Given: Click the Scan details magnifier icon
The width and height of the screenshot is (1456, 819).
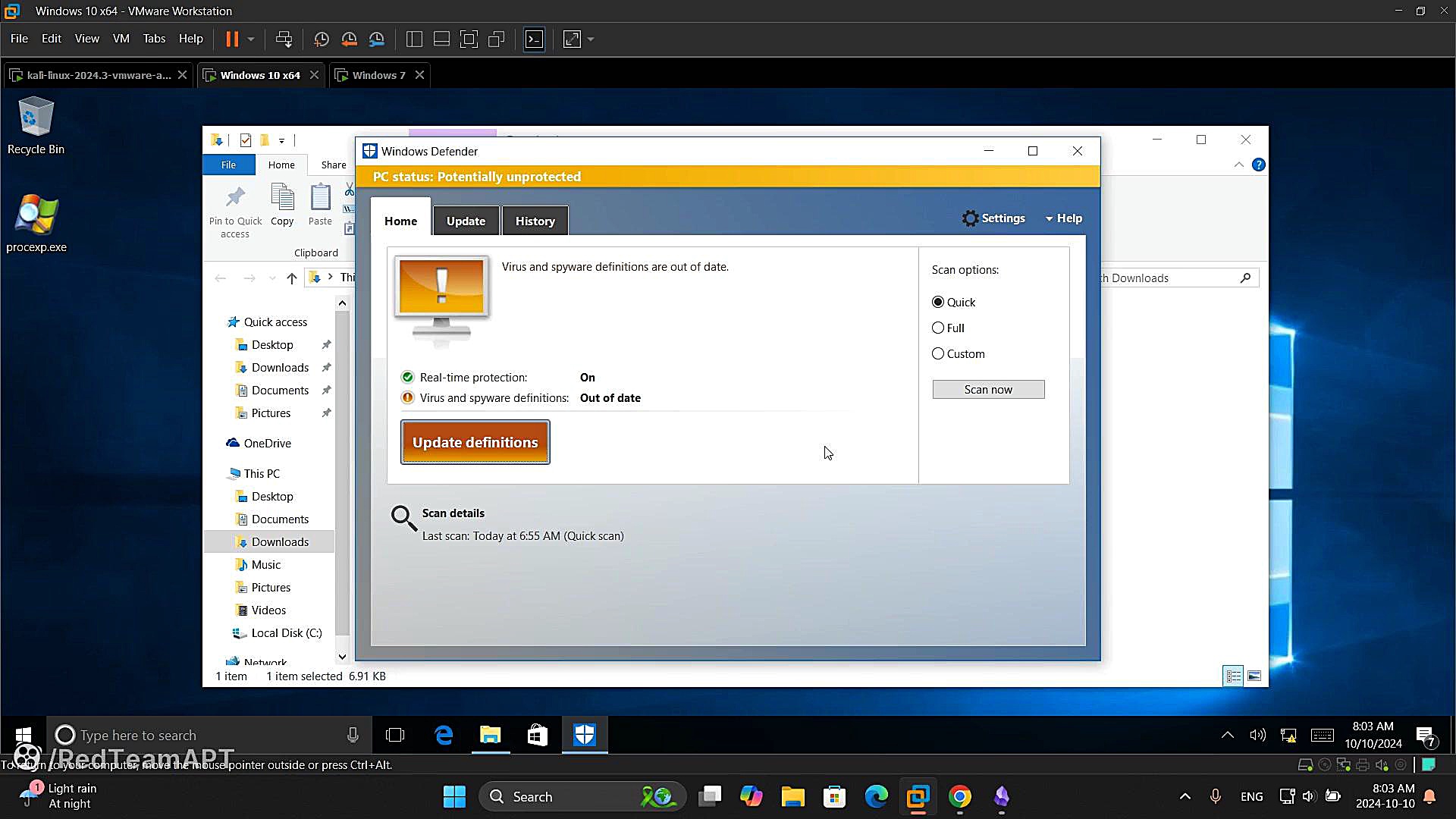Looking at the screenshot, I should tap(403, 519).
